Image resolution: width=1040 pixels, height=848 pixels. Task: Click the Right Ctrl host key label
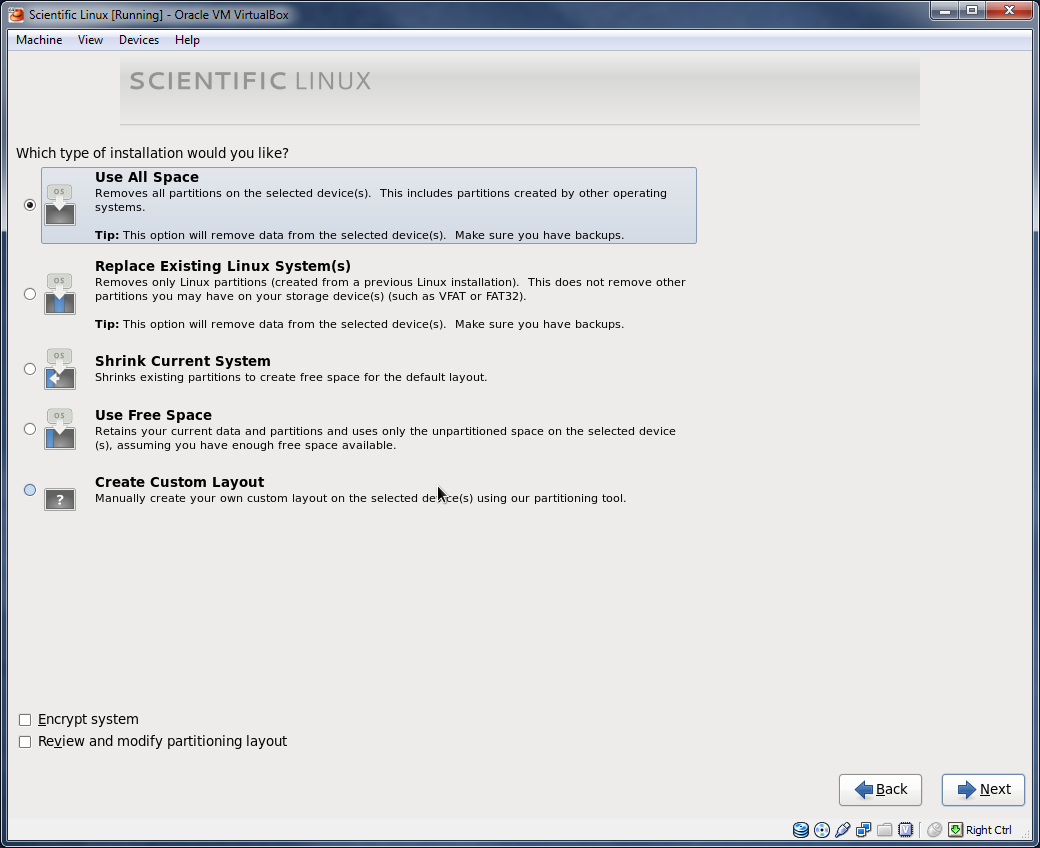pyautogui.click(x=988, y=830)
